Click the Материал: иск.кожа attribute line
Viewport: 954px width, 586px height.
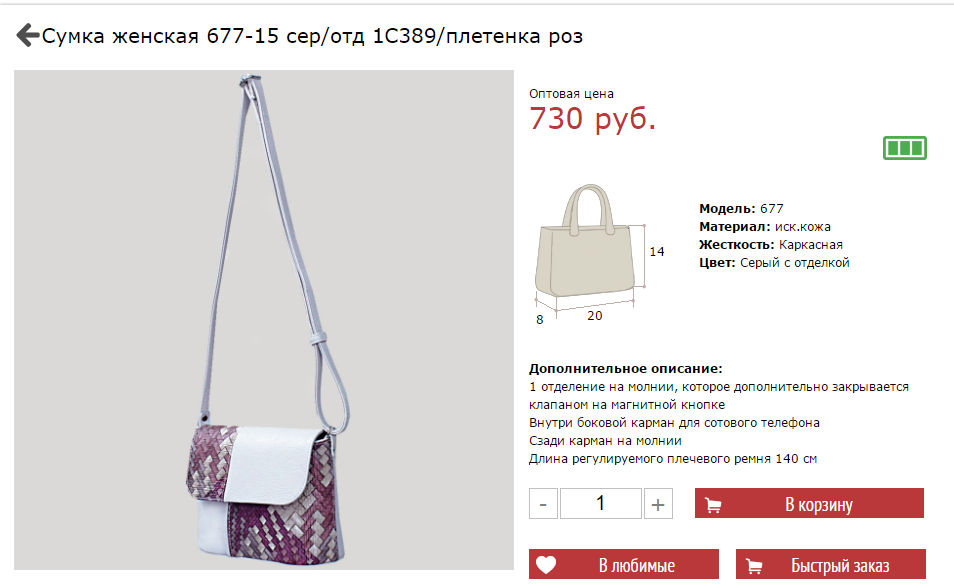click(765, 227)
